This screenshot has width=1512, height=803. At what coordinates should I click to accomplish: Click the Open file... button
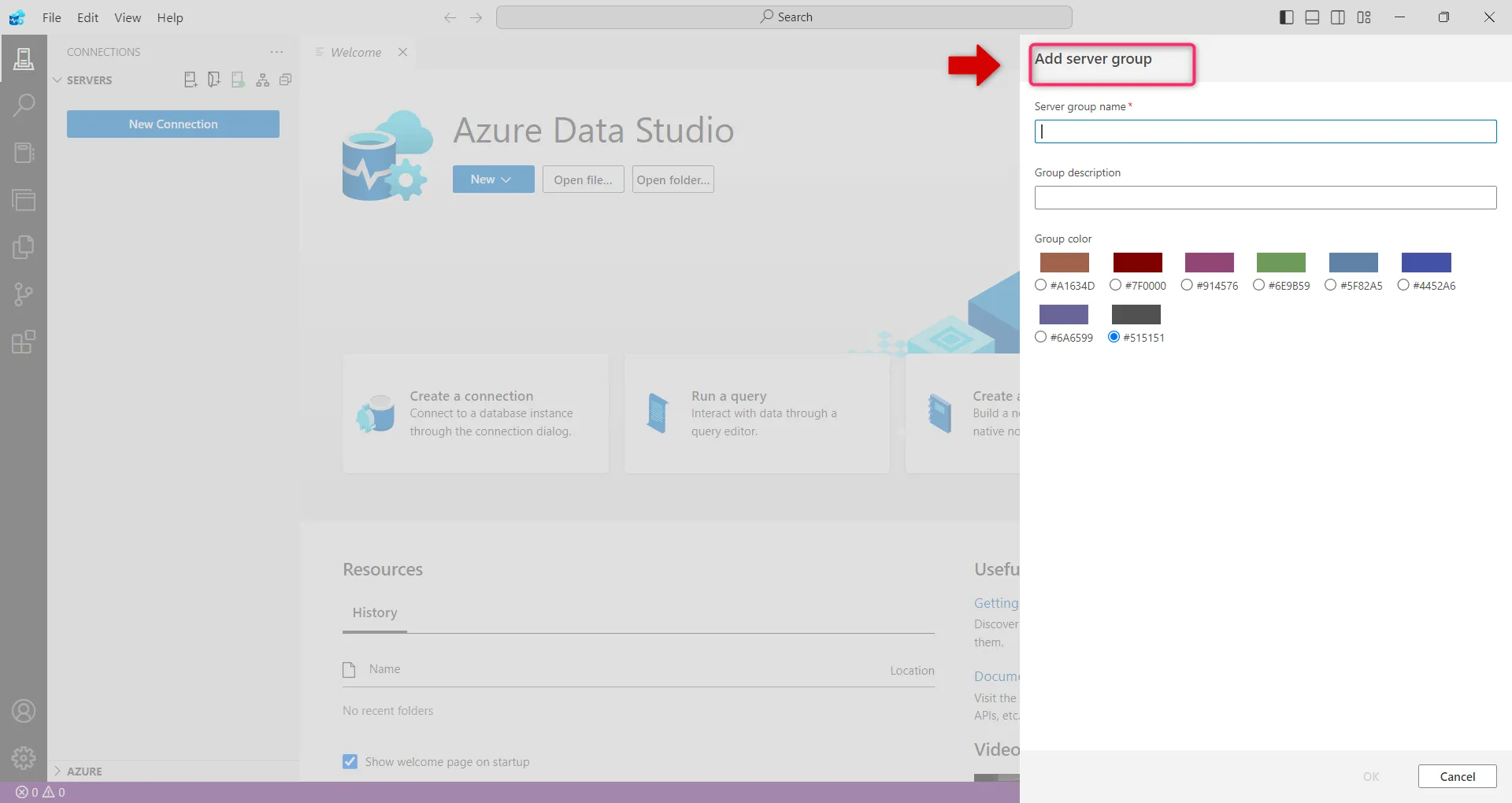tap(583, 179)
